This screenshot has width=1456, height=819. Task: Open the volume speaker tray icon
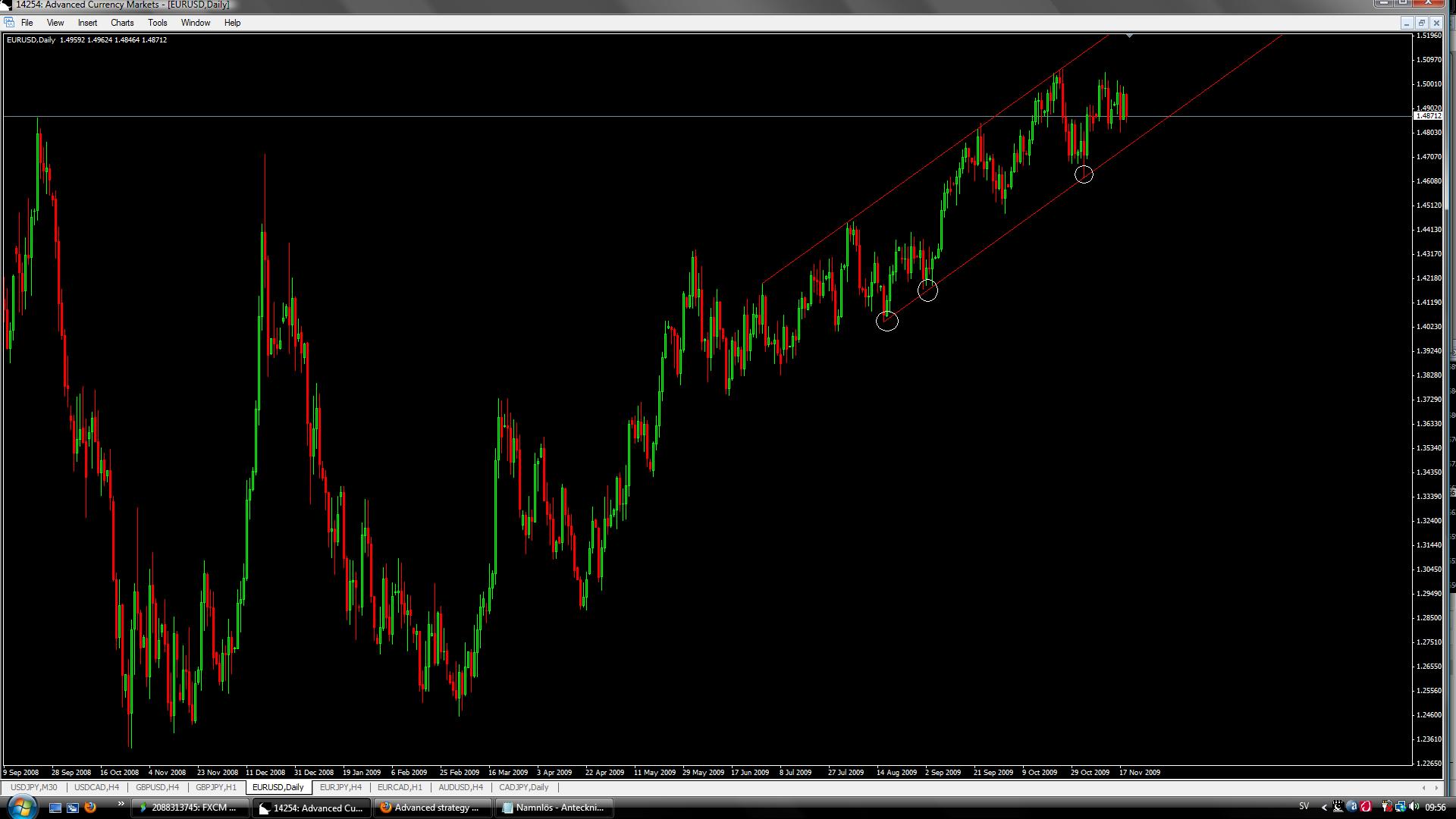pos(1415,807)
